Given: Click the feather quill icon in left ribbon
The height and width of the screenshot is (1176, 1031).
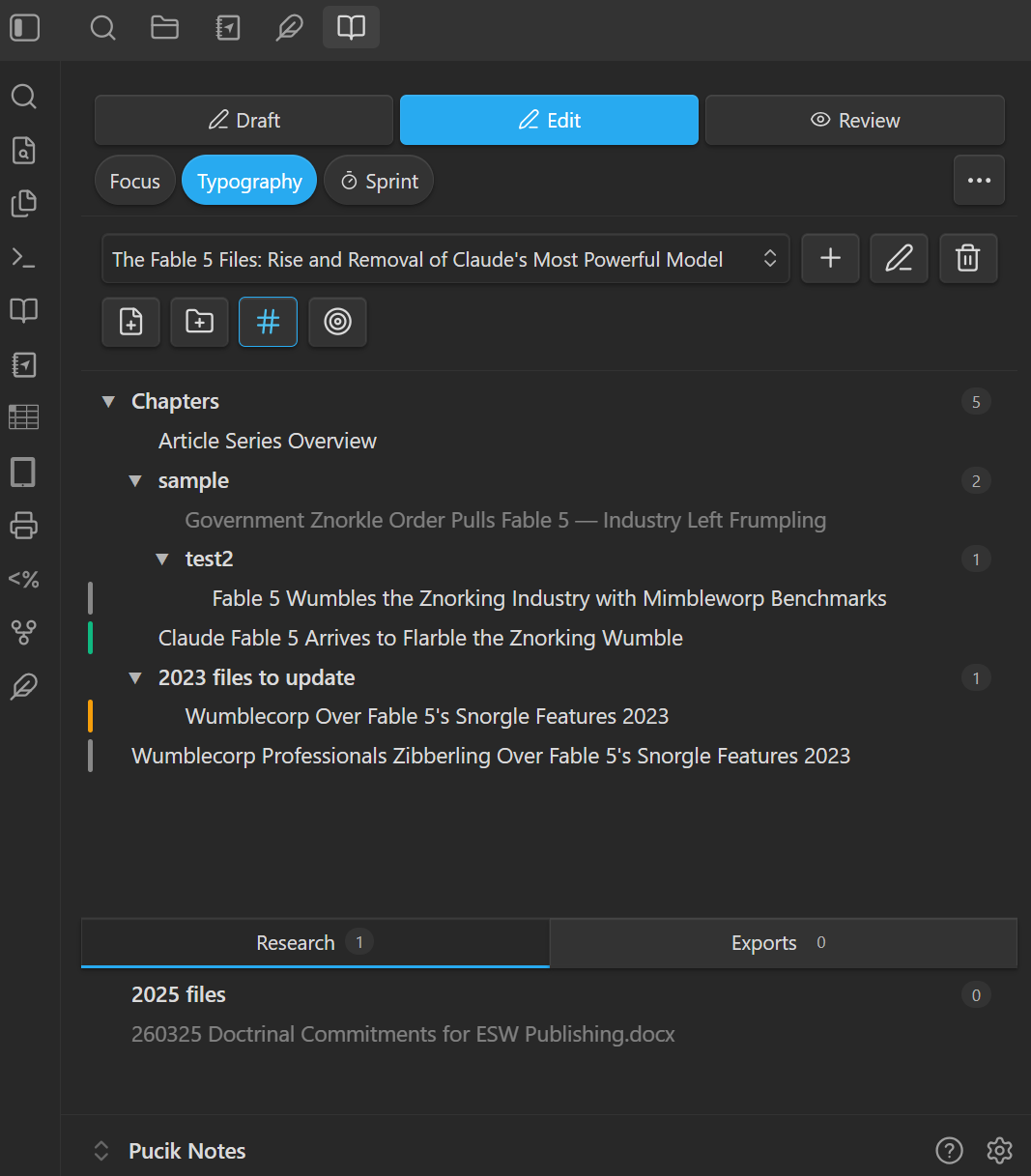Looking at the screenshot, I should click(23, 687).
